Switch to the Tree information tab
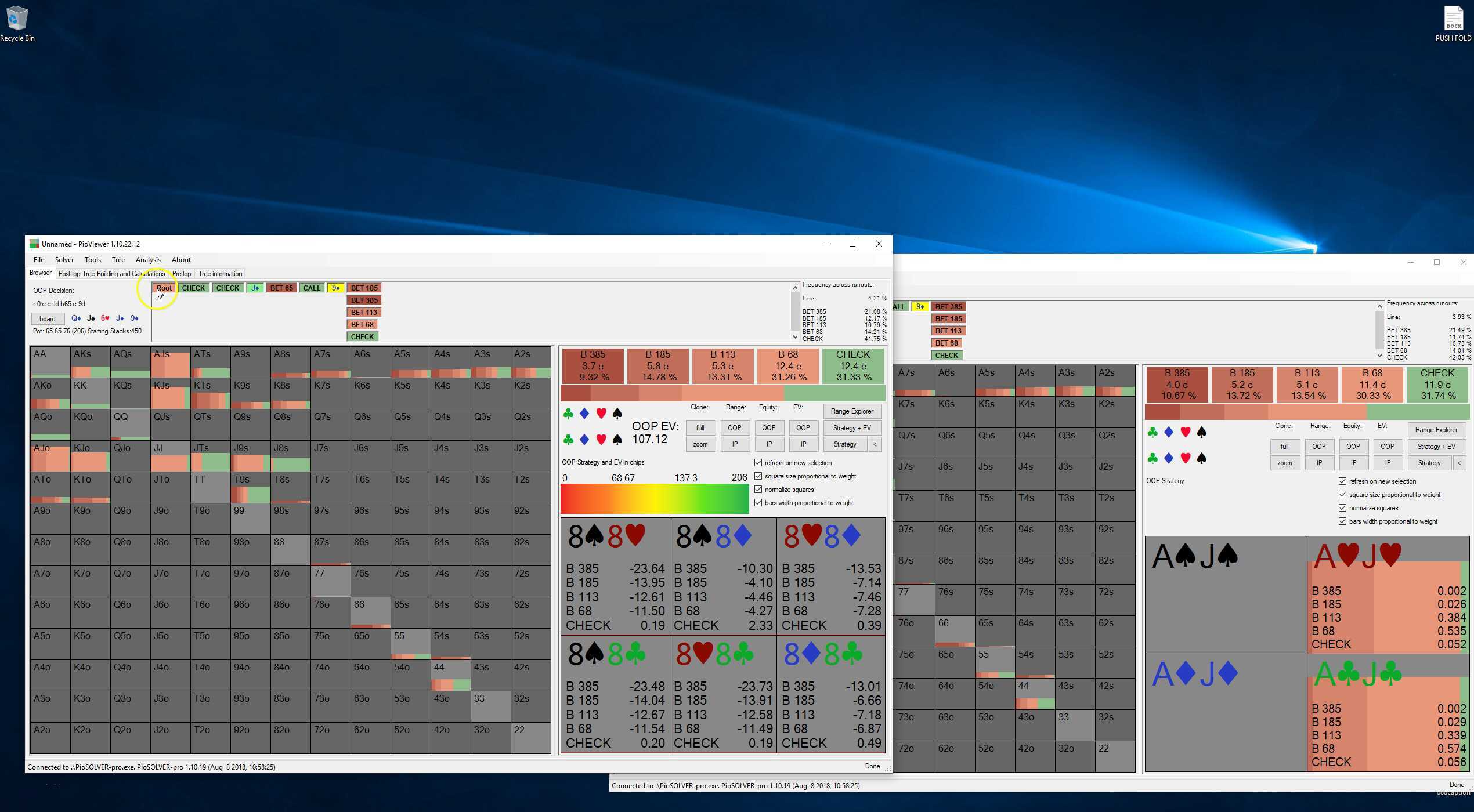Screen dimensions: 1474x812 tap(220, 274)
